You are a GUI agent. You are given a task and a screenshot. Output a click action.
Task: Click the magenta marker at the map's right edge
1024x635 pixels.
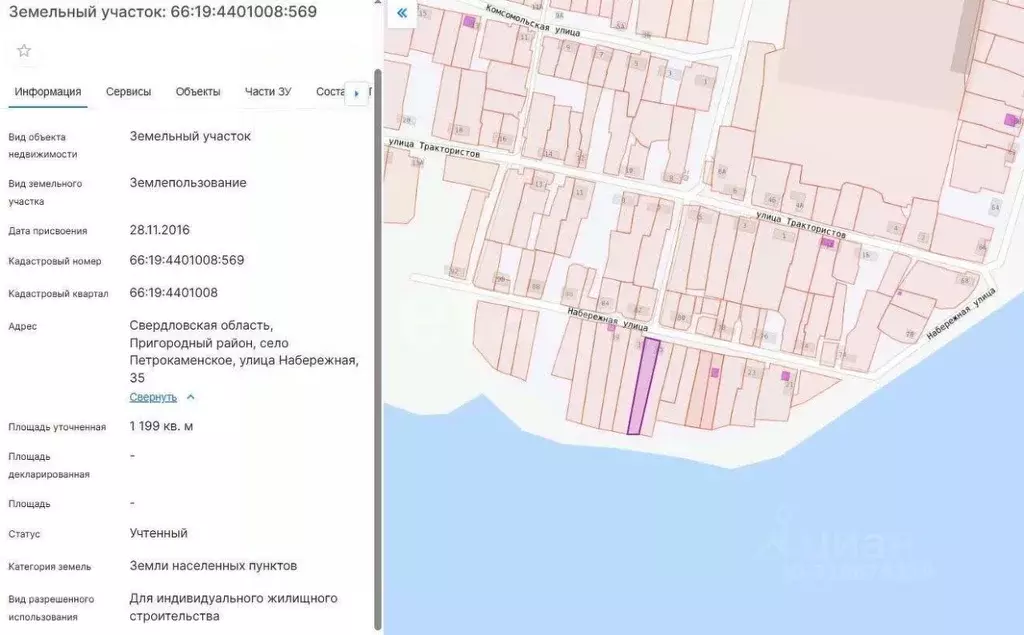tap(1008, 119)
